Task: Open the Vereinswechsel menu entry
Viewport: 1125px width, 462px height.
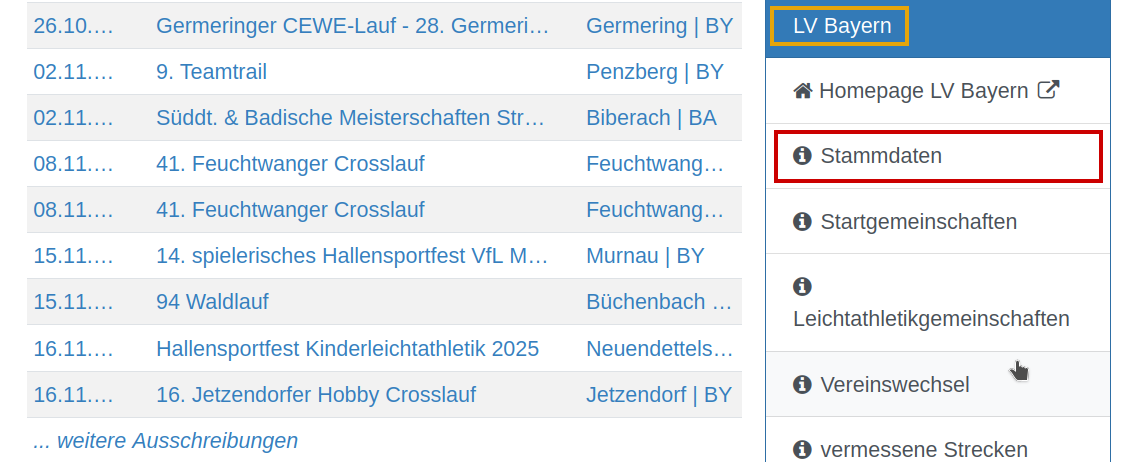Action: click(x=894, y=384)
